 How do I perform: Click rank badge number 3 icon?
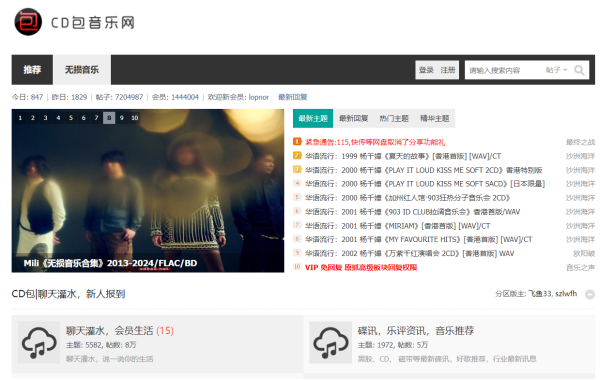click(x=297, y=169)
